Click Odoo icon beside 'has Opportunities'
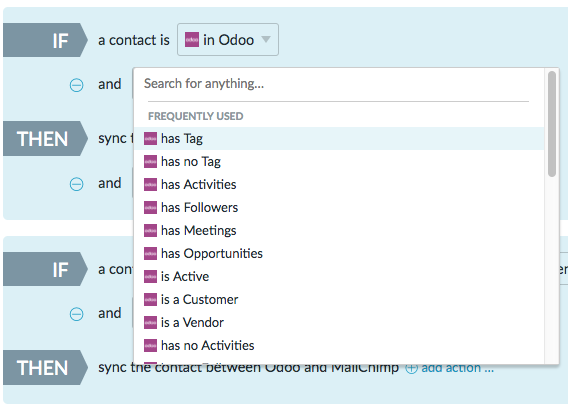This screenshot has width=568, height=411. [150, 253]
